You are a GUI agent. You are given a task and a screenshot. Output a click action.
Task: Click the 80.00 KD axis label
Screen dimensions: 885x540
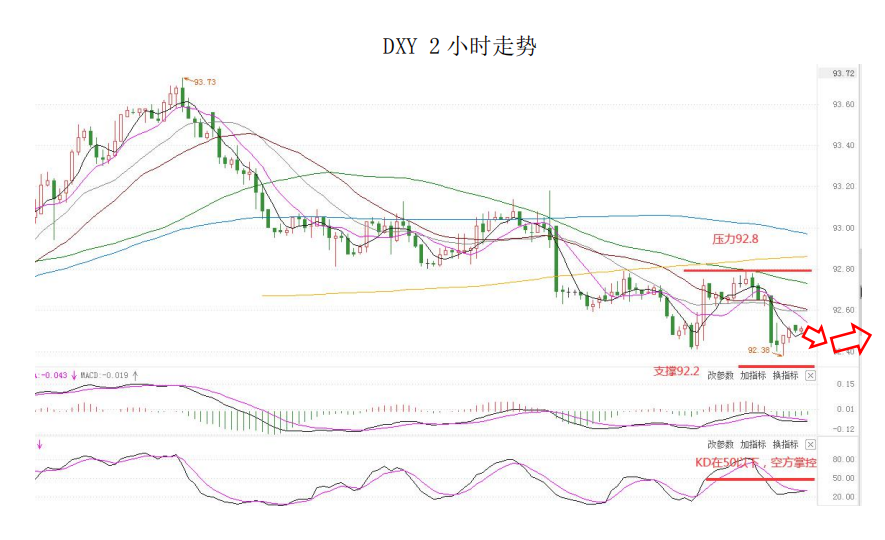[843, 459]
